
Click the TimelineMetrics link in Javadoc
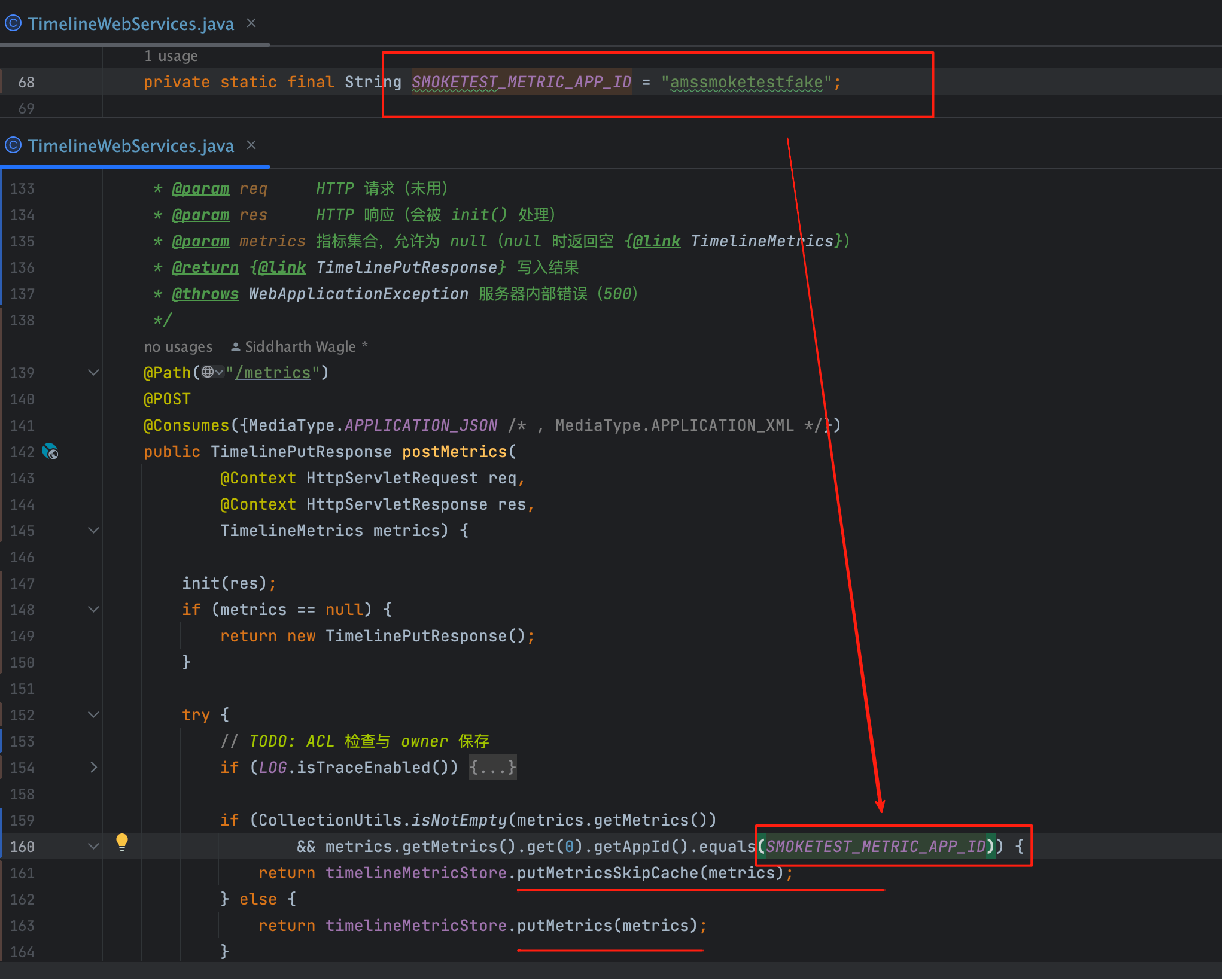coord(762,241)
